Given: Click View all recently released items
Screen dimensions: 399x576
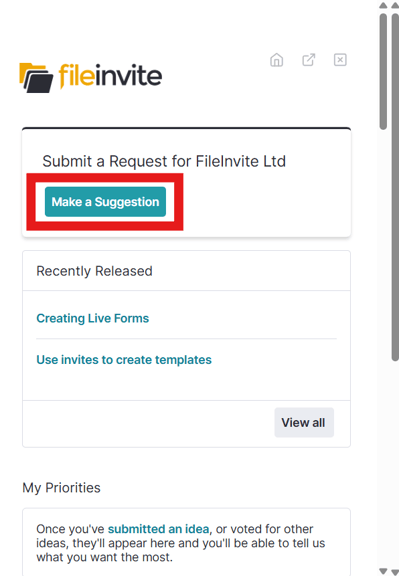Looking at the screenshot, I should [x=304, y=422].
